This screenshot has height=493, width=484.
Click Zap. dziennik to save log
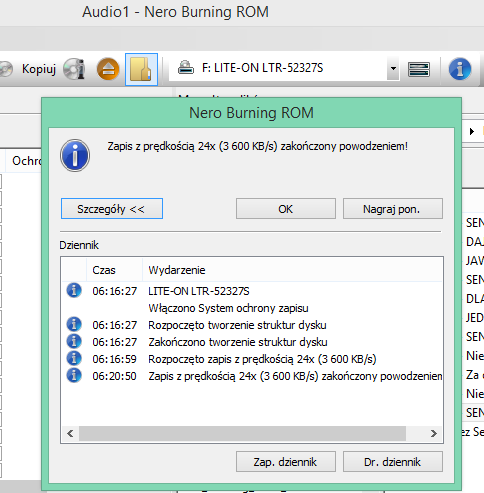tap(286, 462)
